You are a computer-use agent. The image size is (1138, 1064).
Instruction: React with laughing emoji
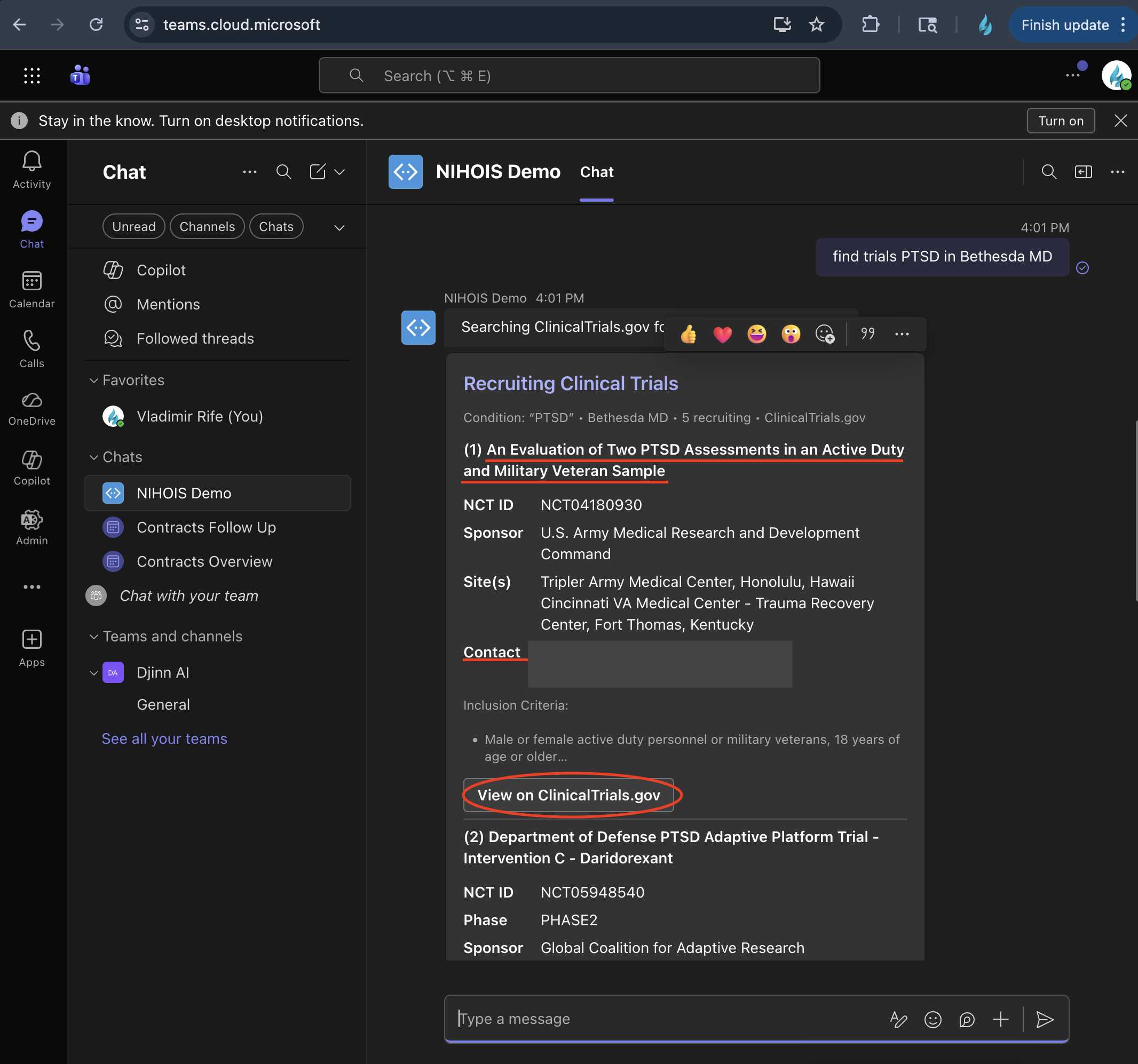757,334
